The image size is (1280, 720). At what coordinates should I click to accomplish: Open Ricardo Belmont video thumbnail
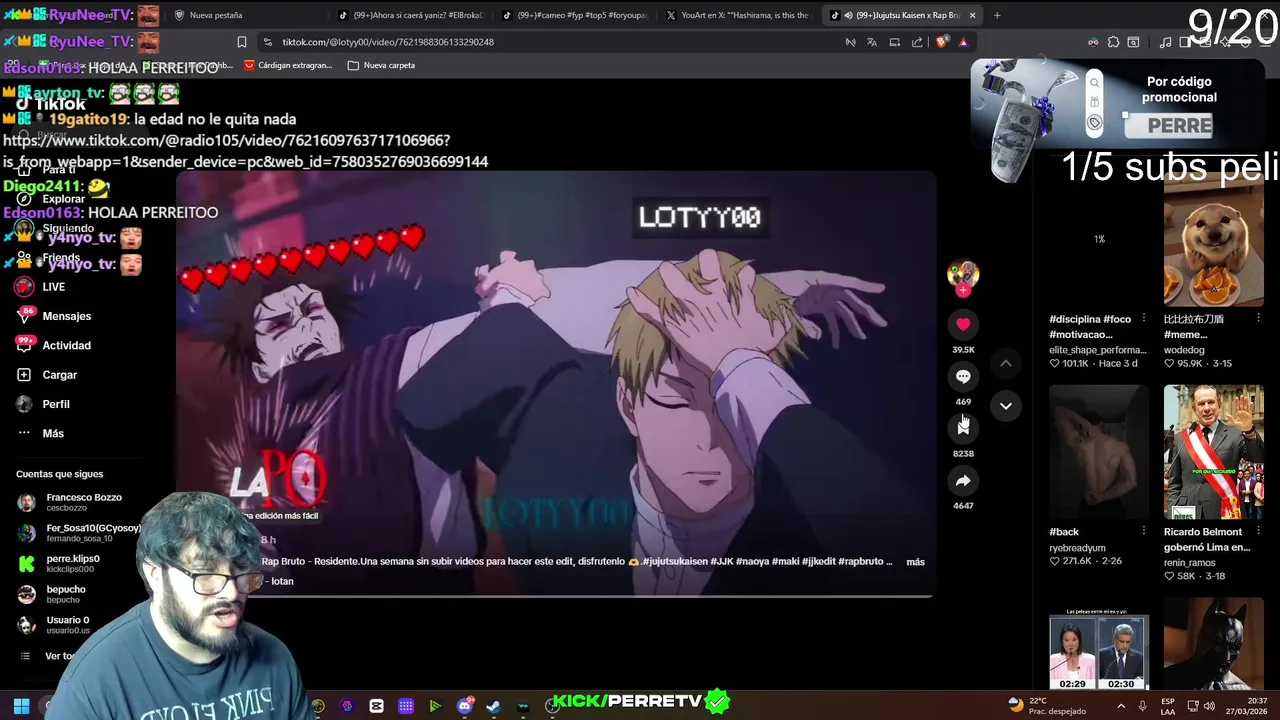click(x=1213, y=452)
